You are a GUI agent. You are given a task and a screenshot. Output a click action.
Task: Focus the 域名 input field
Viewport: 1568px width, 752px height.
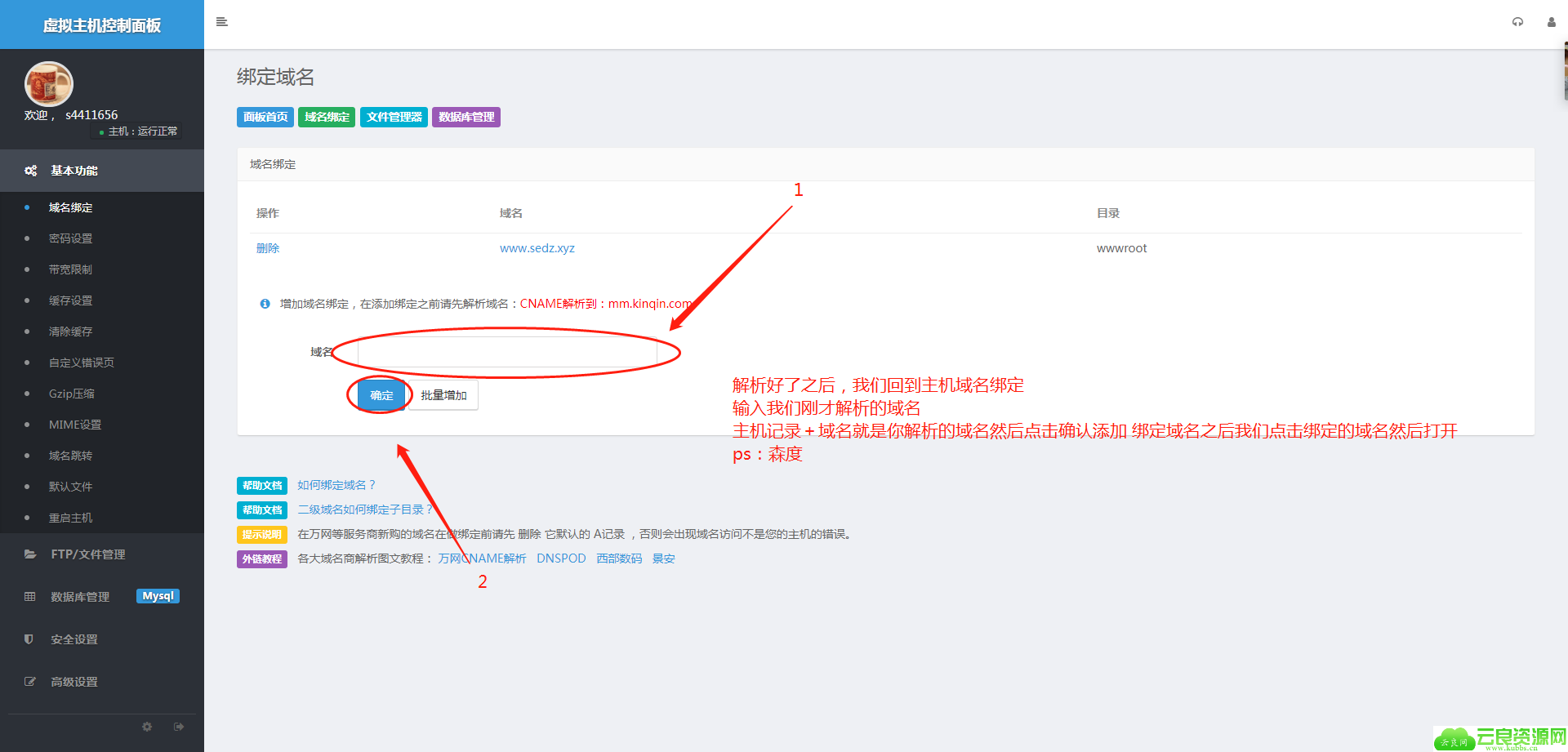(x=507, y=352)
